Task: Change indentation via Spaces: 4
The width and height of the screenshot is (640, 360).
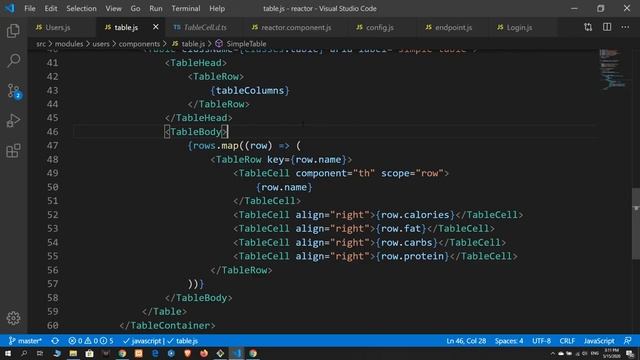Action: tap(509, 341)
